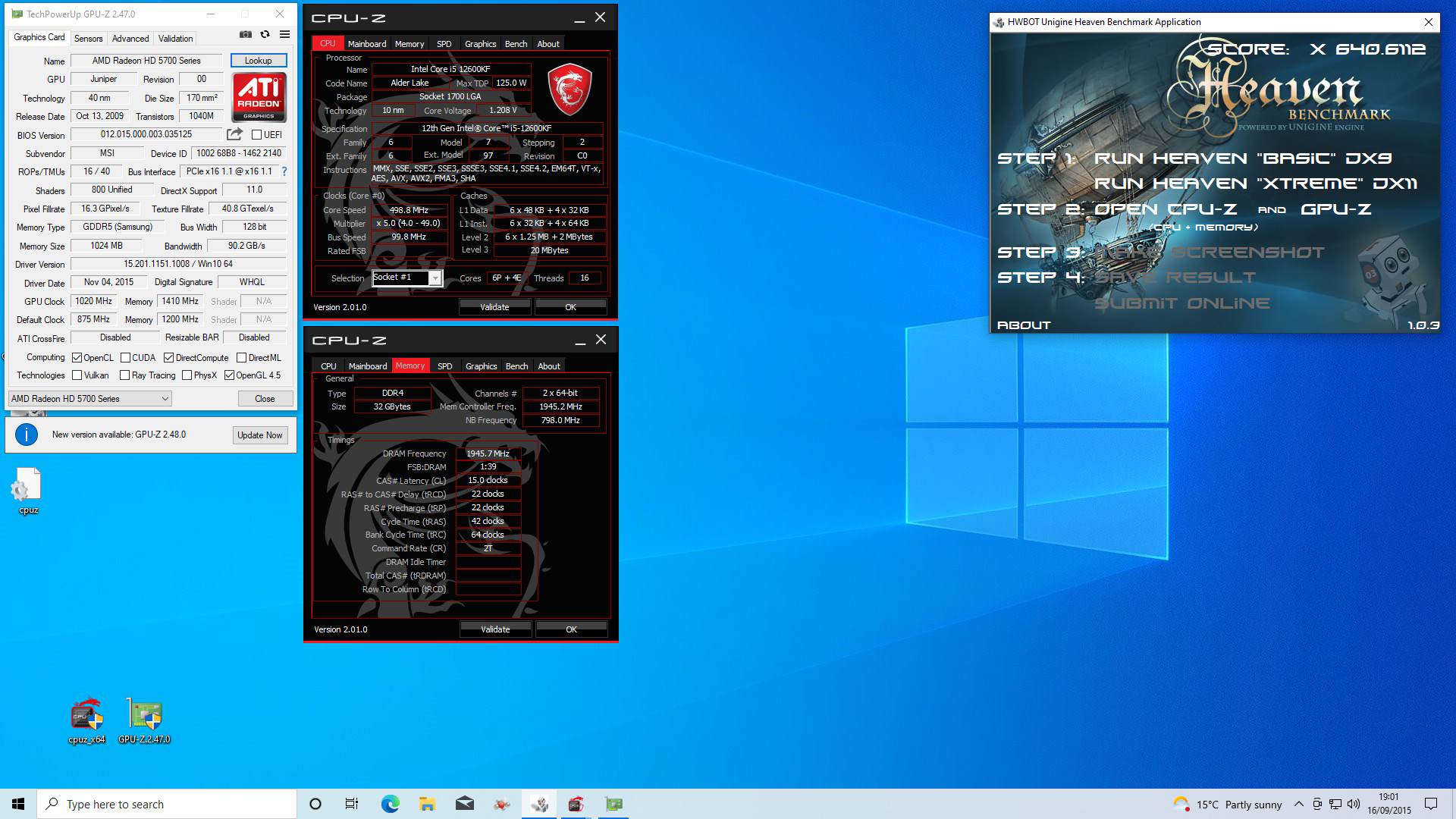Image resolution: width=1456 pixels, height=819 pixels.
Task: Select the cpuz_x64 desktop icon
Action: click(86, 720)
